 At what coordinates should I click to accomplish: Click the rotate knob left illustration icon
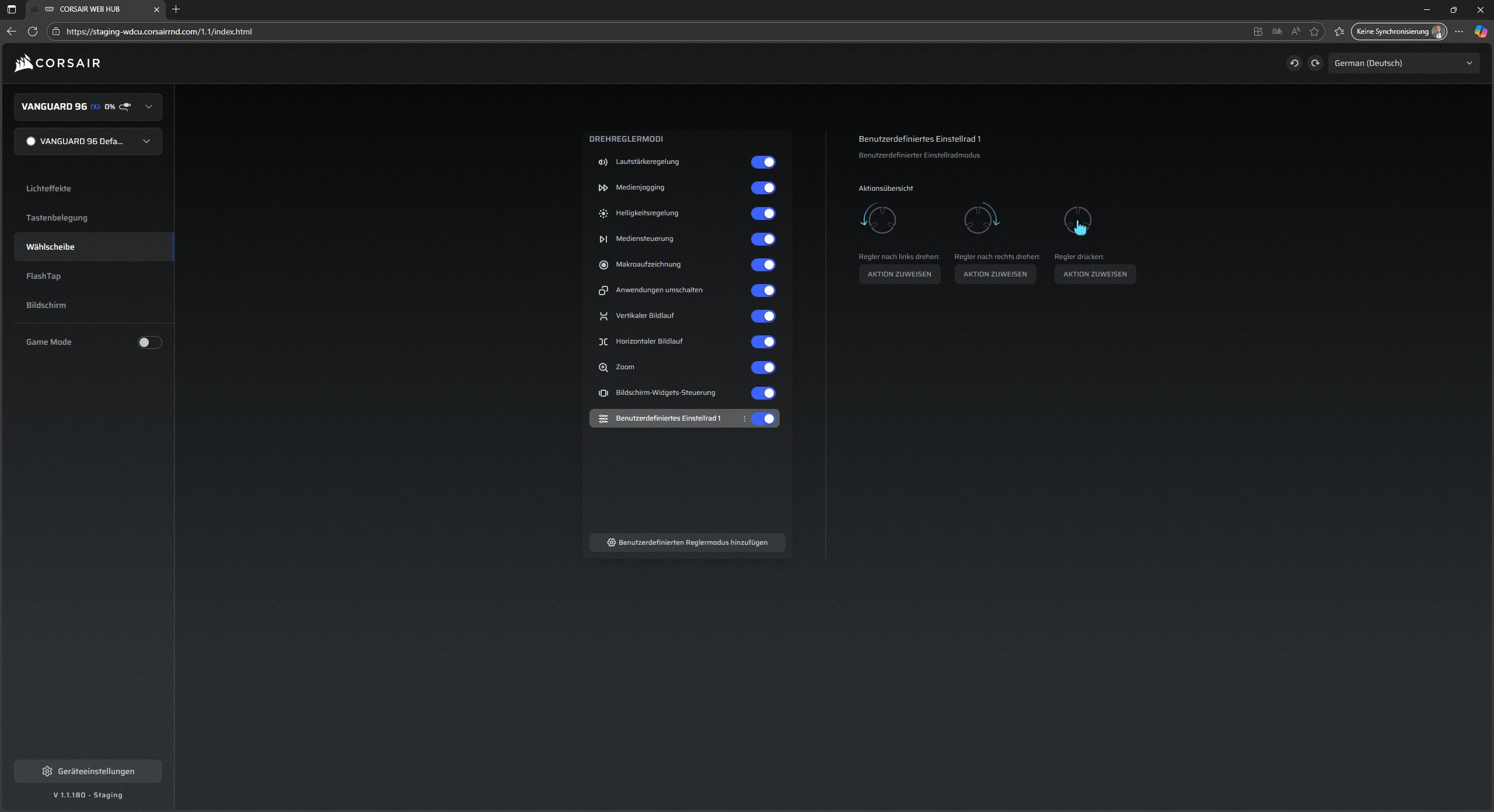coord(879,220)
